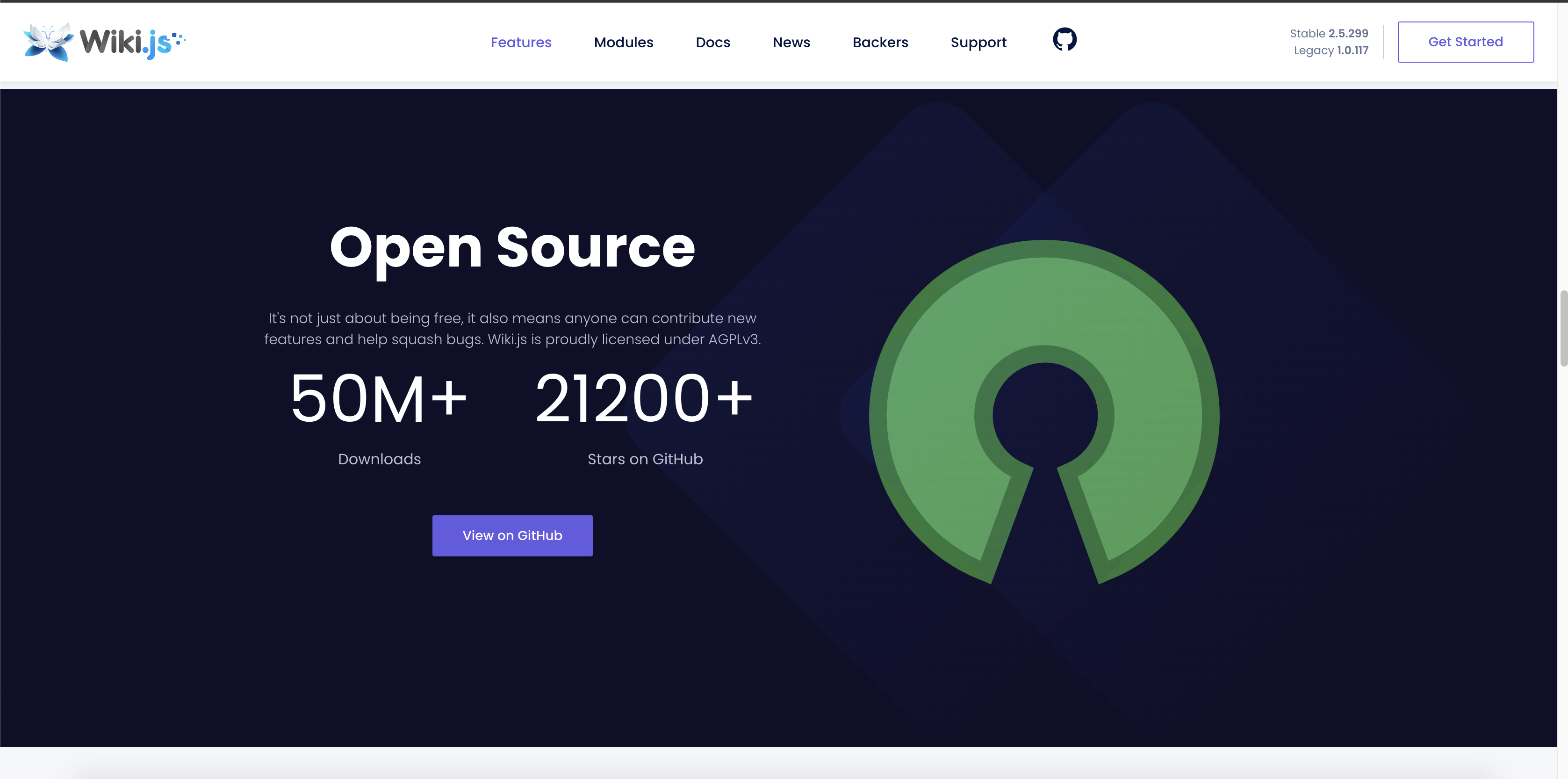Click the Downloads label text
Image resolution: width=1568 pixels, height=779 pixels.
coord(379,459)
